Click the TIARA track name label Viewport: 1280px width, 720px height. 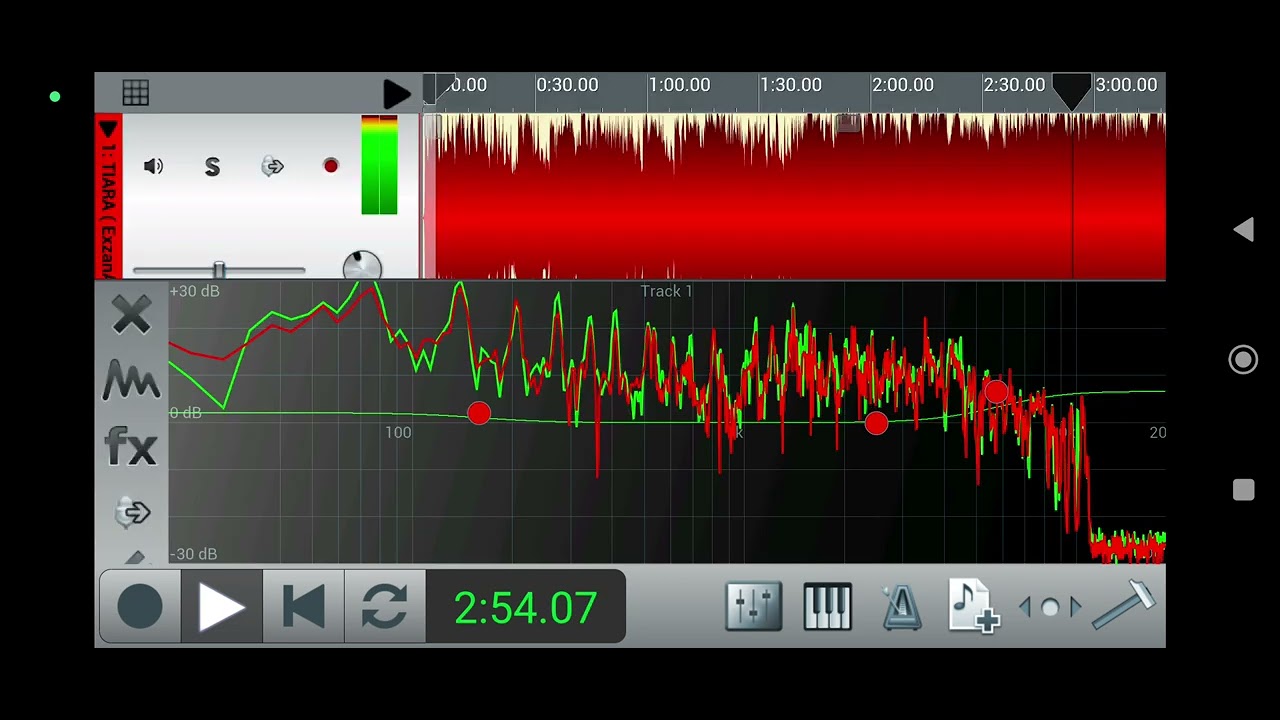point(108,212)
